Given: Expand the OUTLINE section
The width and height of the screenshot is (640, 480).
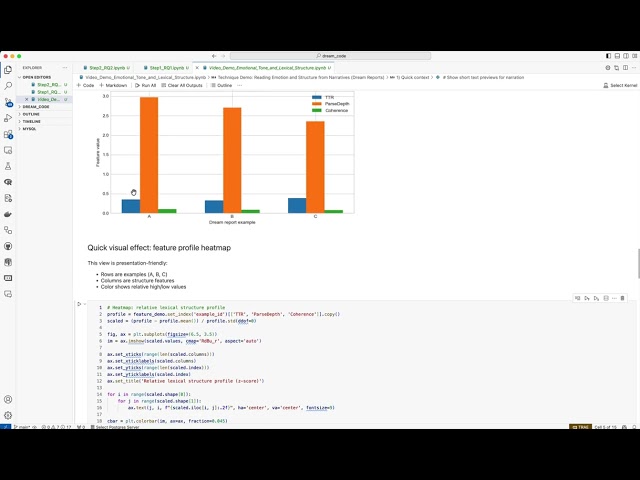Looking at the screenshot, I should (x=29, y=114).
